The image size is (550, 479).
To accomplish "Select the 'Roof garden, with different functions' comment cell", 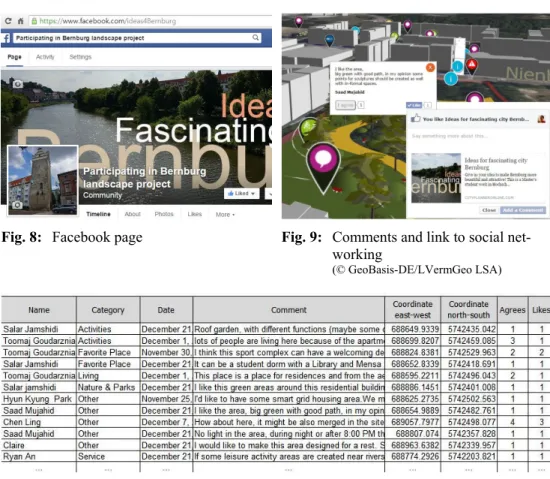I will [x=289, y=329].
